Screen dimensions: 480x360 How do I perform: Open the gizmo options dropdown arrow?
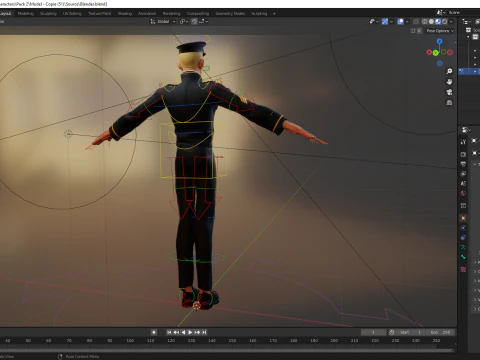click(392, 21)
